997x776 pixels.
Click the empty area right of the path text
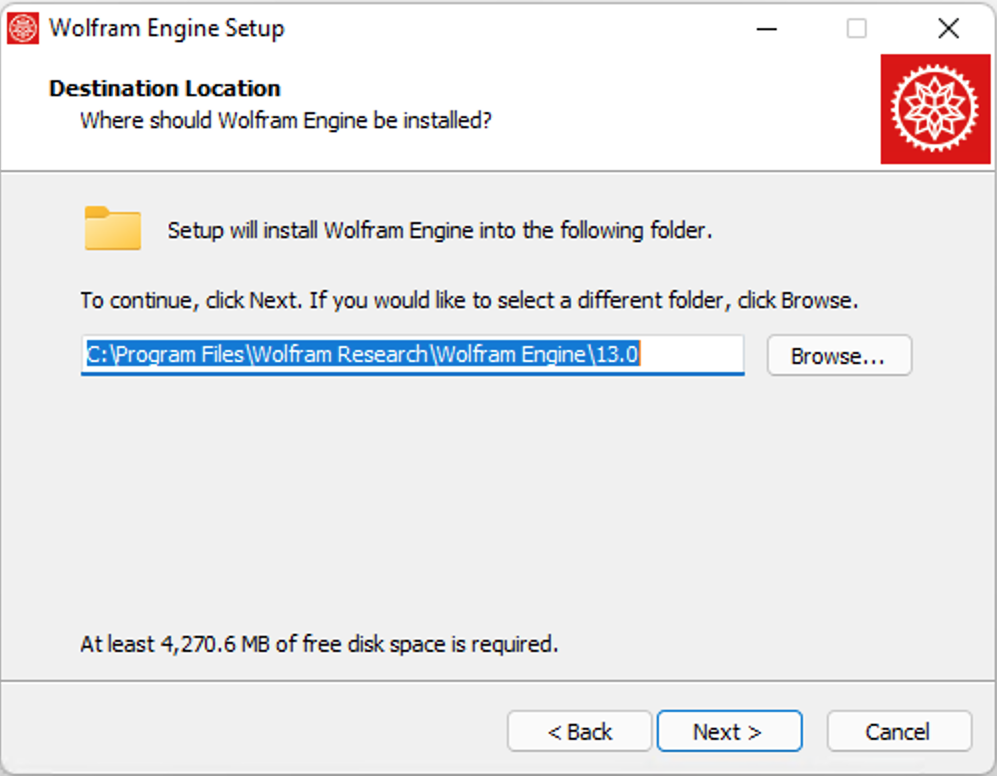pyautogui.click(x=694, y=355)
